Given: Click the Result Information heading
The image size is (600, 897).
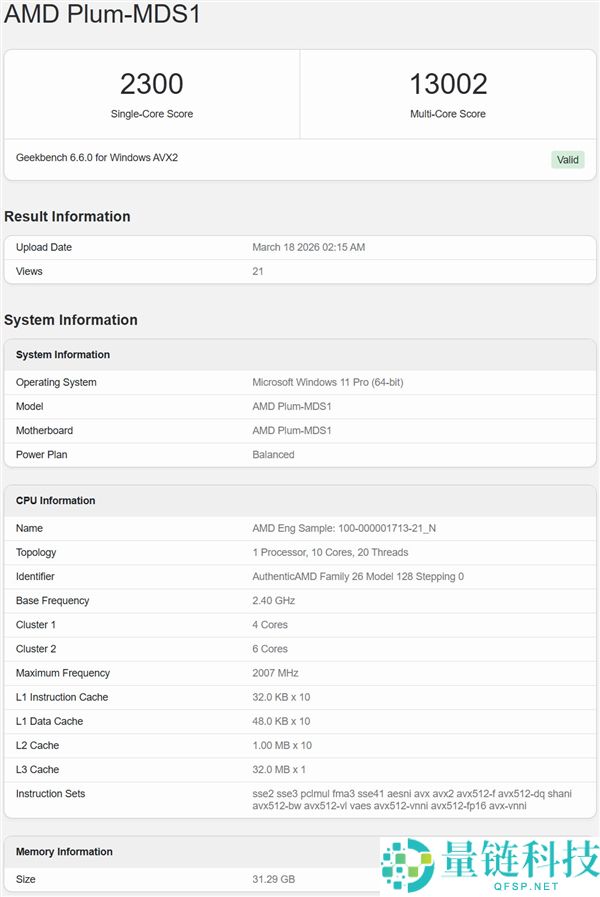Looking at the screenshot, I should click(67, 216).
